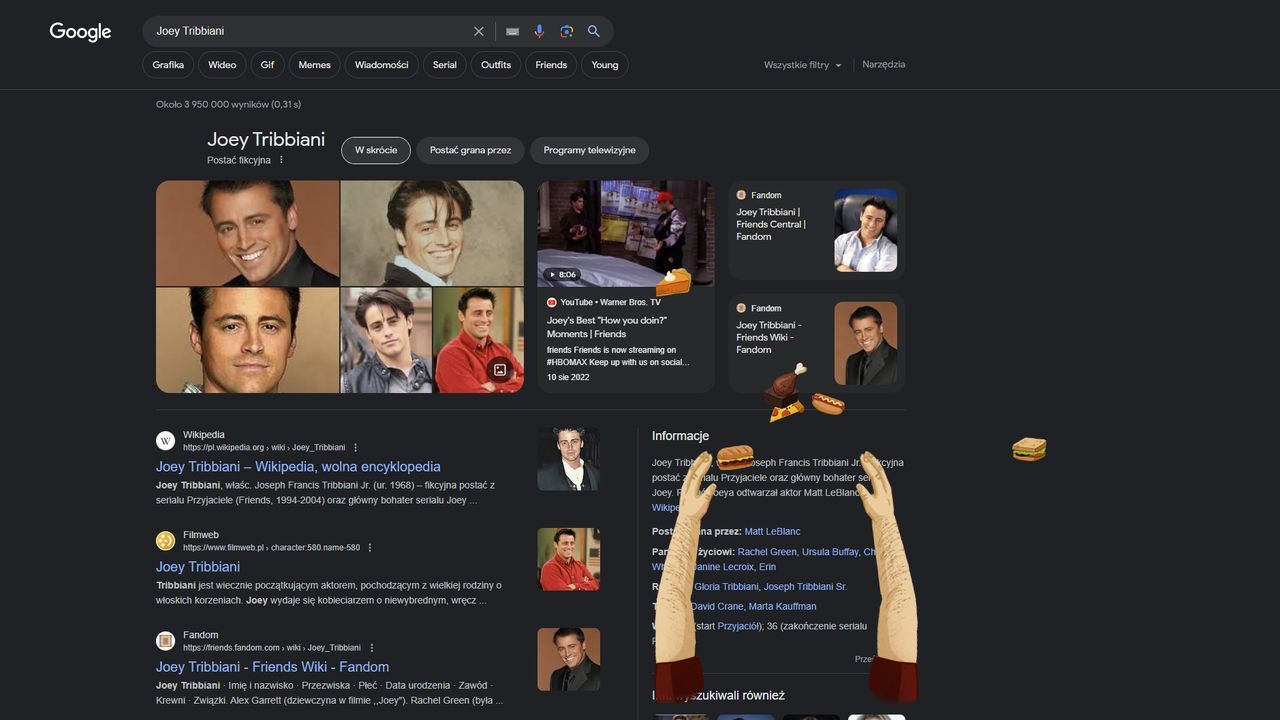Click the YouTube icon in the video card
Screen dimensions: 1280x720
[551, 302]
